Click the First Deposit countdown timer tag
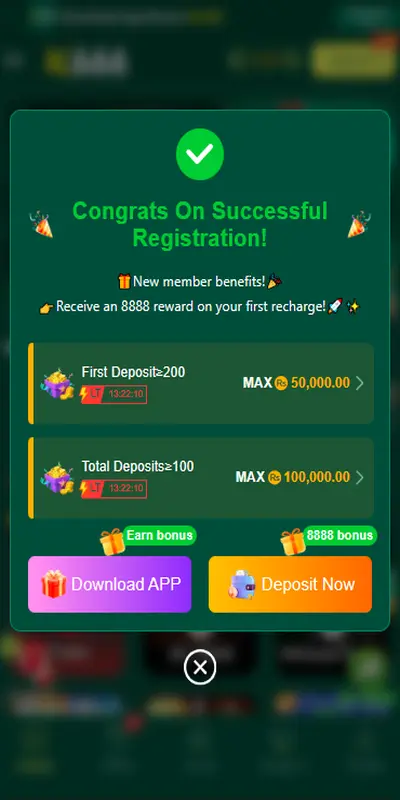This screenshot has width=400, height=800. pos(114,394)
